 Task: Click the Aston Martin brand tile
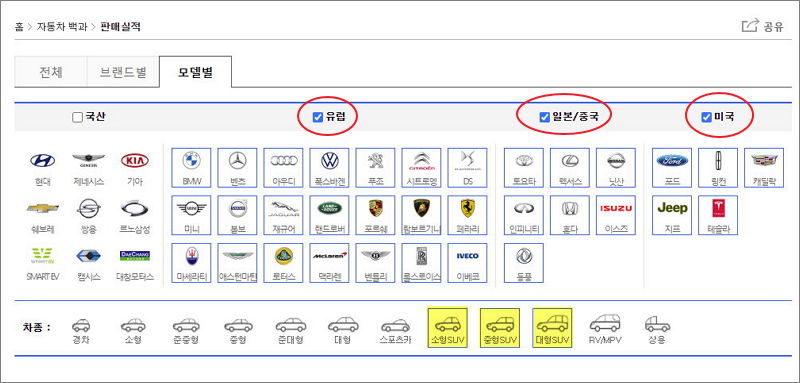[x=237, y=263]
